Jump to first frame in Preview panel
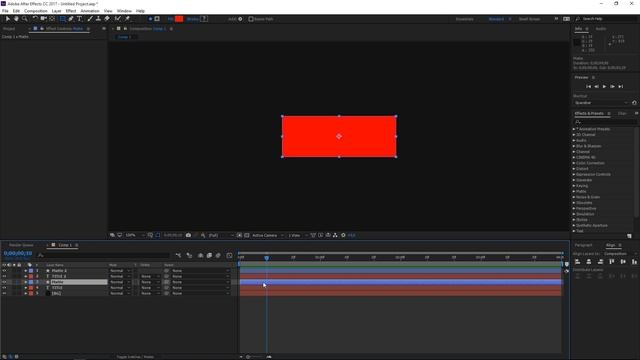 588,87
